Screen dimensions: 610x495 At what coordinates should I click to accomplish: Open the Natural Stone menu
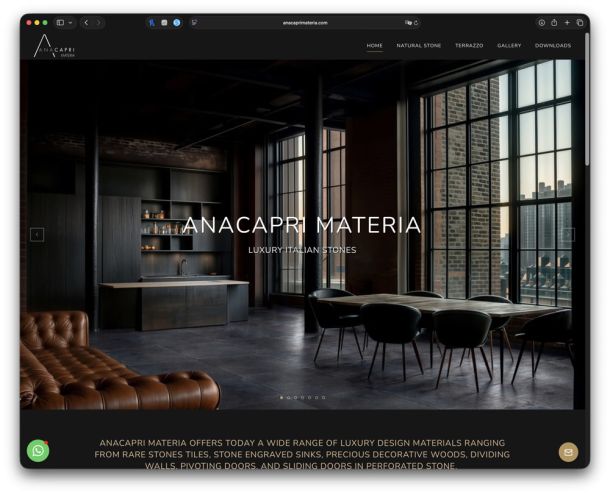pos(418,45)
